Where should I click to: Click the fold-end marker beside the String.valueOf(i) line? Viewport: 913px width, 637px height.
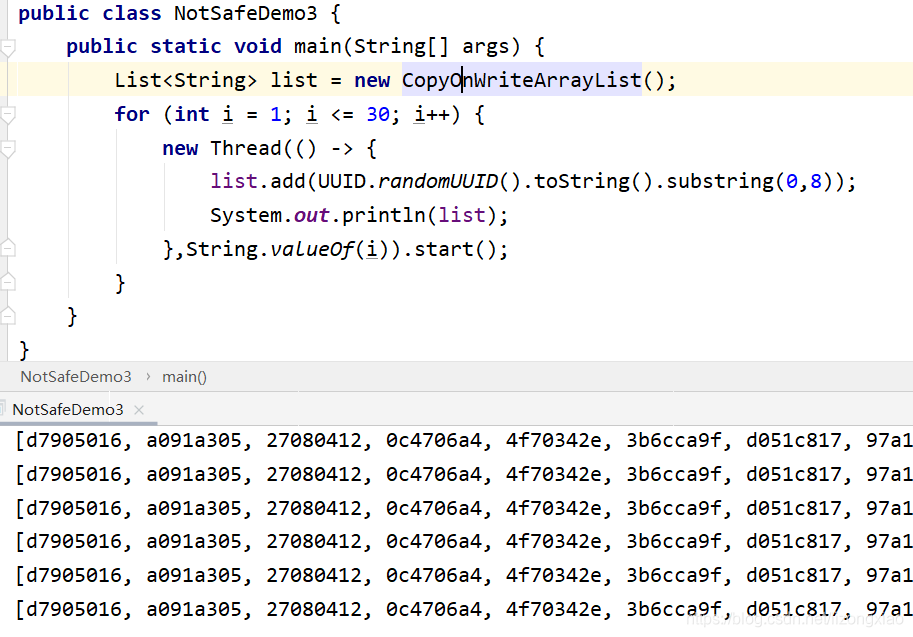pyautogui.click(x=7, y=249)
